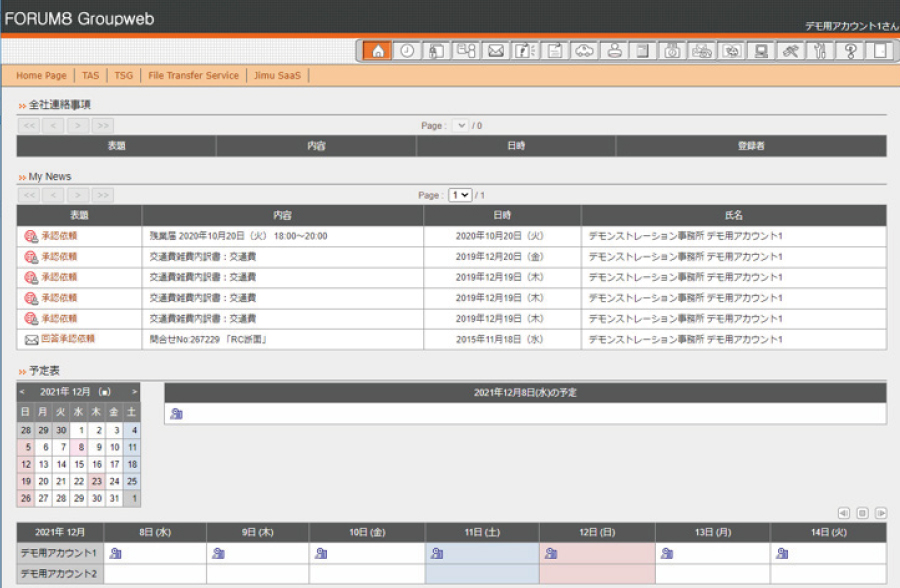This screenshot has width=900, height=588.
Task: Open the question mark help icon
Action: [x=850, y=51]
